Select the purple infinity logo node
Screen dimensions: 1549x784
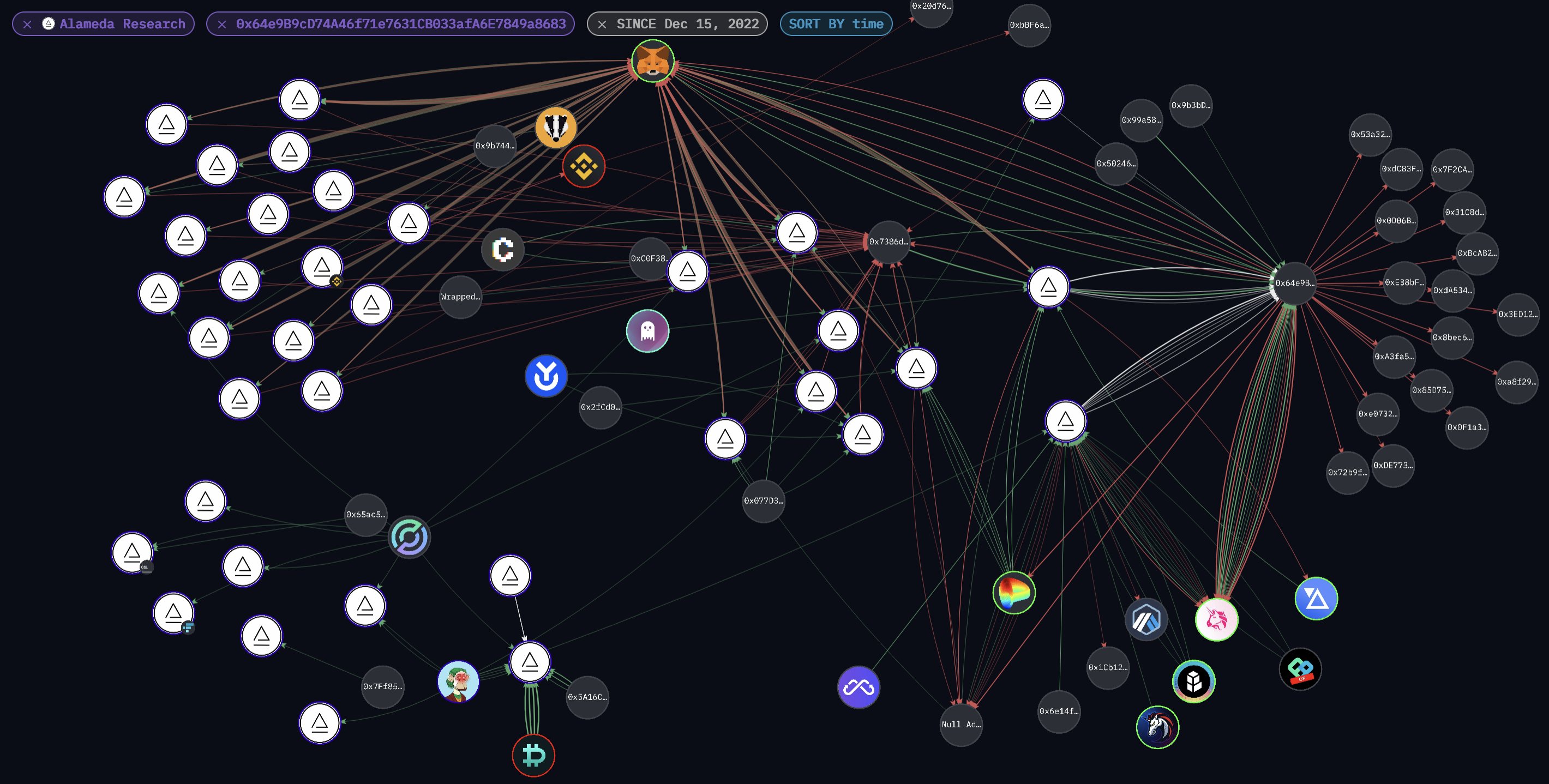(x=858, y=687)
